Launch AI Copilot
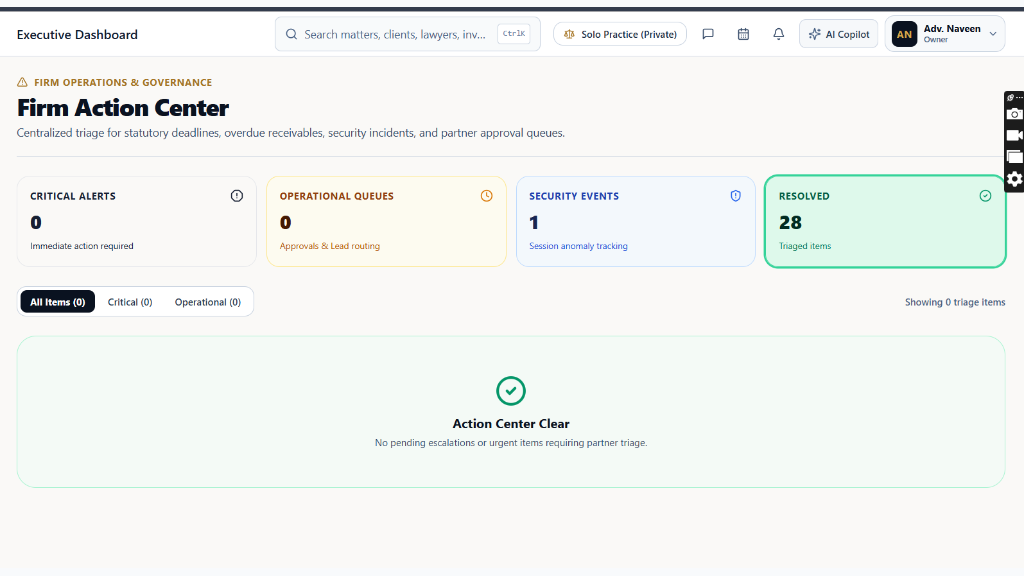 [839, 34]
